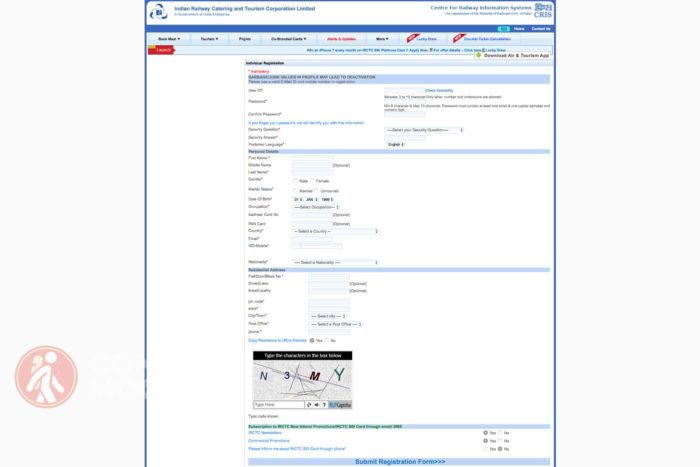Click the IRCTC Newsletters link text
Image resolution: width=700 pixels, height=467 pixels.
coord(265,433)
